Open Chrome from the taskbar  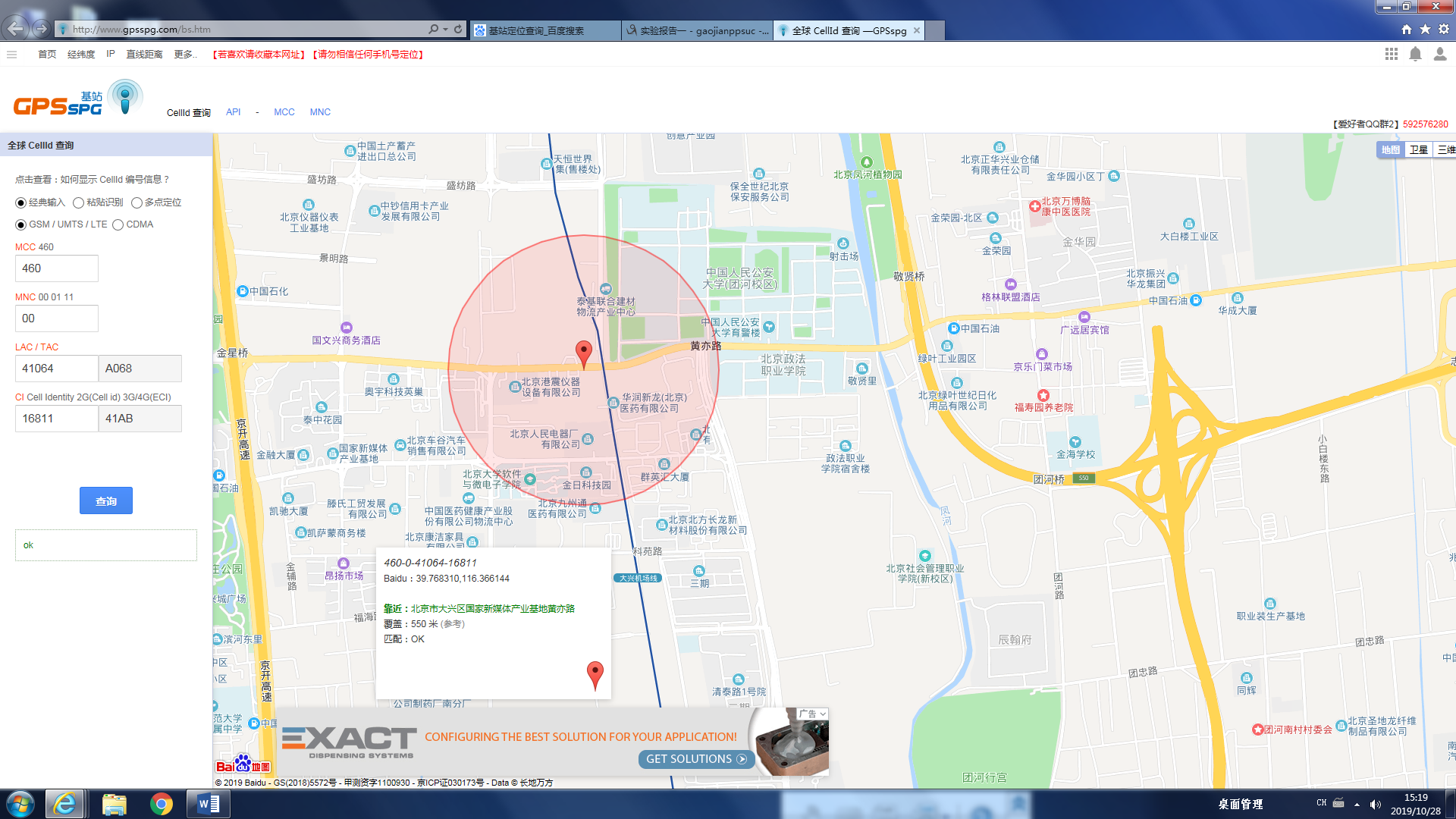click(161, 804)
